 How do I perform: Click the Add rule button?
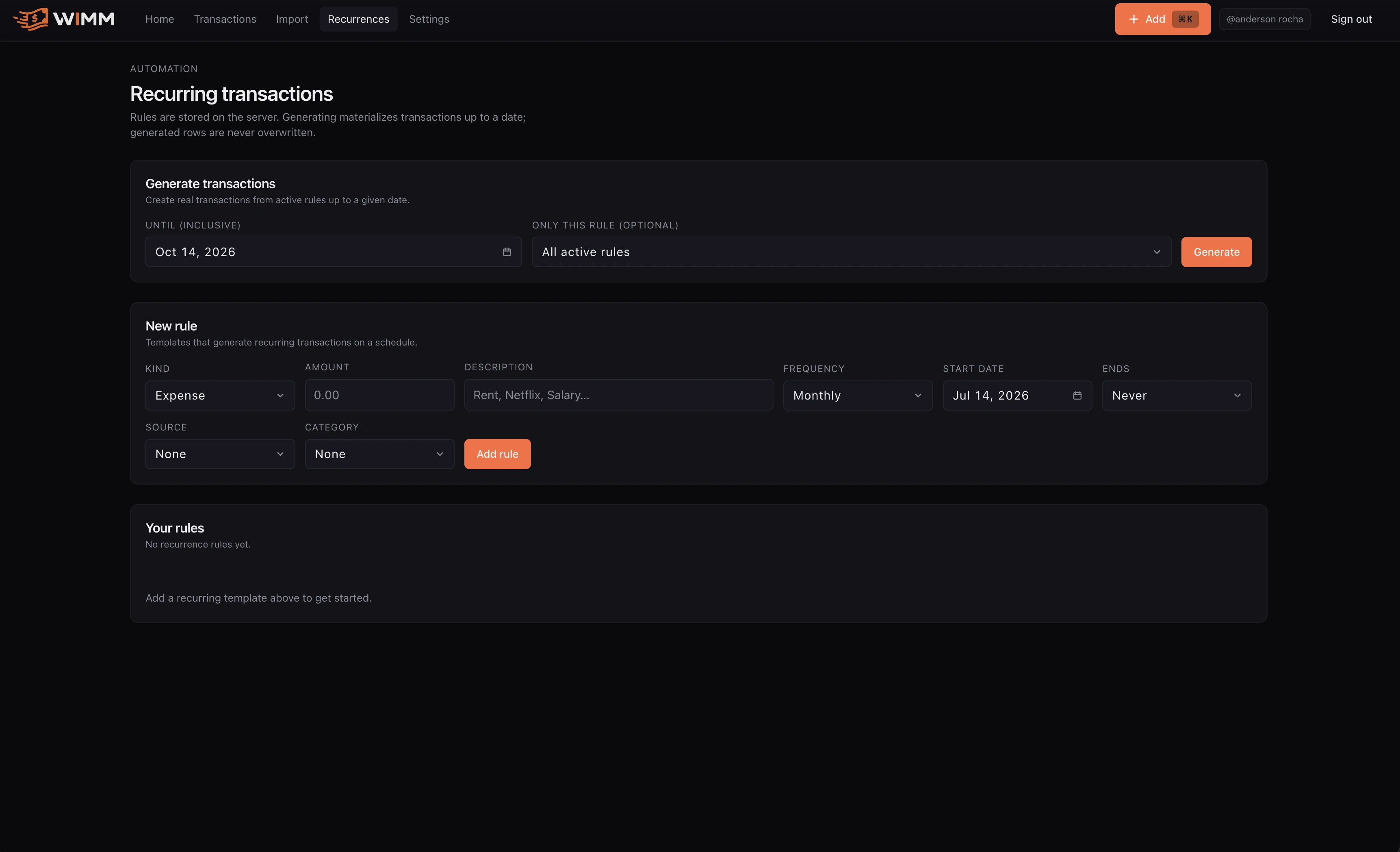(x=497, y=454)
